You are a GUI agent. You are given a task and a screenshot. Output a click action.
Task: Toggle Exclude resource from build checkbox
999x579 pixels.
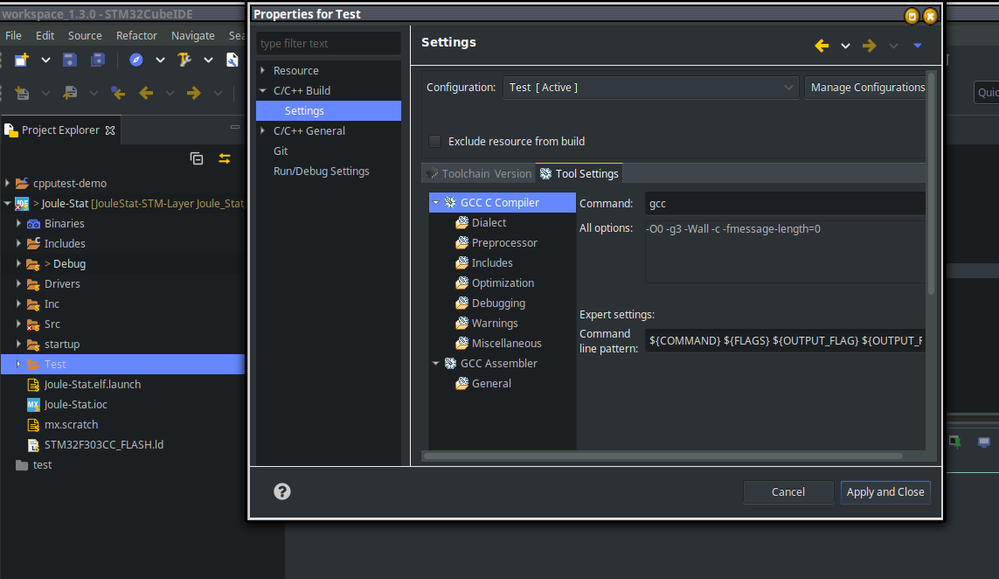[x=435, y=141]
